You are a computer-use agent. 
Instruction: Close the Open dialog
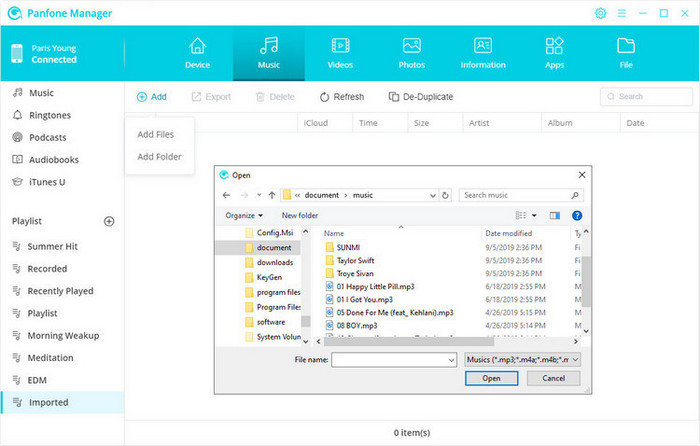coord(582,175)
